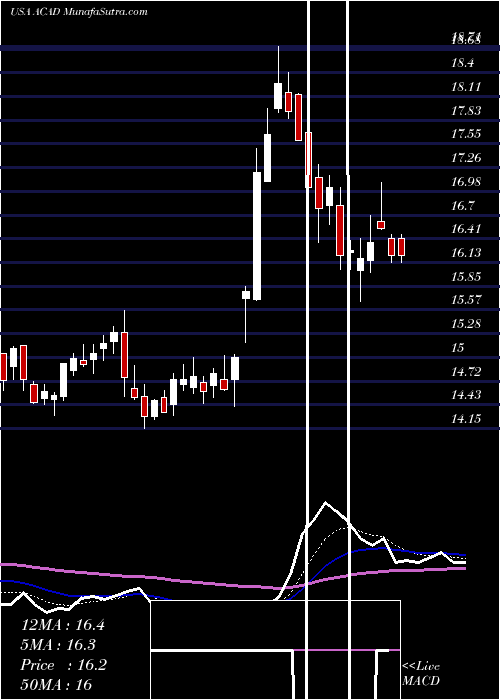Click the 18.11 price axis label

coord(466,87)
